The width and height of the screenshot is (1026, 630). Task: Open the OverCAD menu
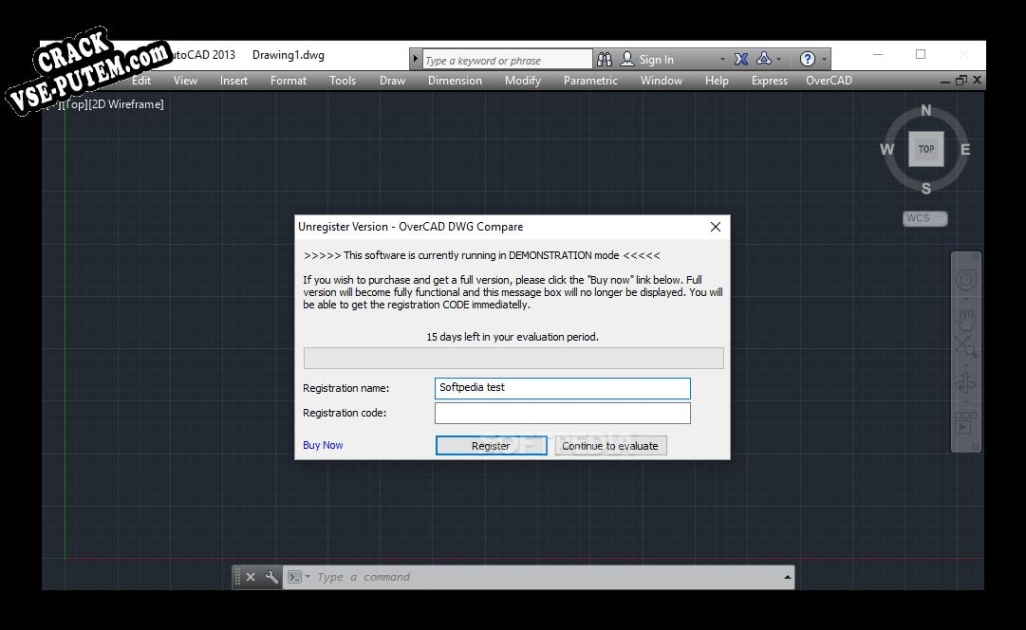pos(828,81)
